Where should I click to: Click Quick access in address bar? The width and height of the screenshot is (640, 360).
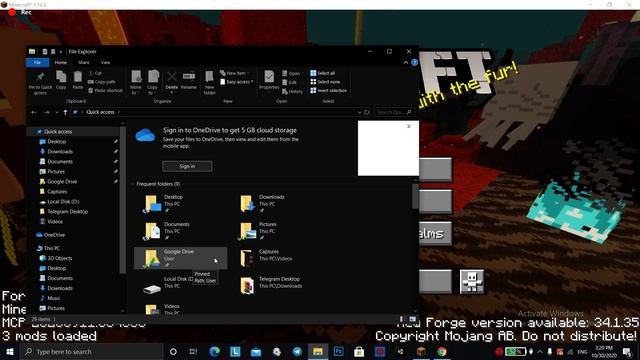pyautogui.click(x=100, y=112)
